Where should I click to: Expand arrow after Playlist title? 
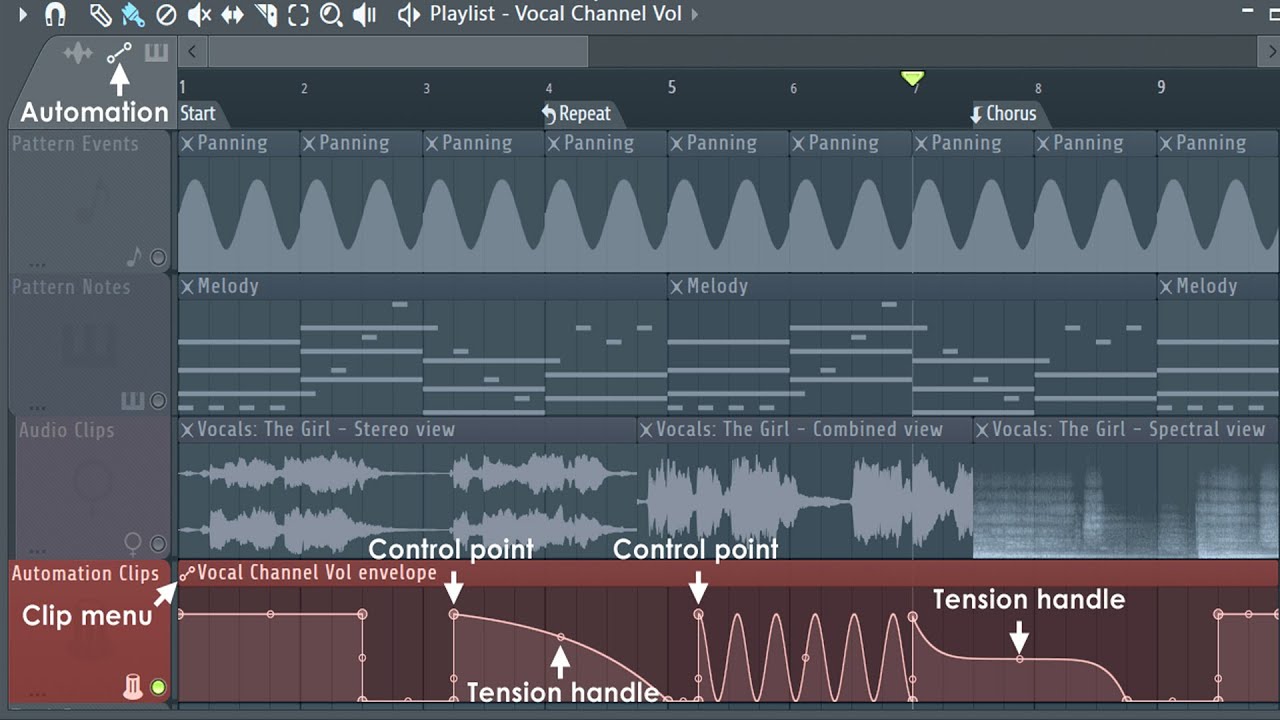click(x=695, y=14)
